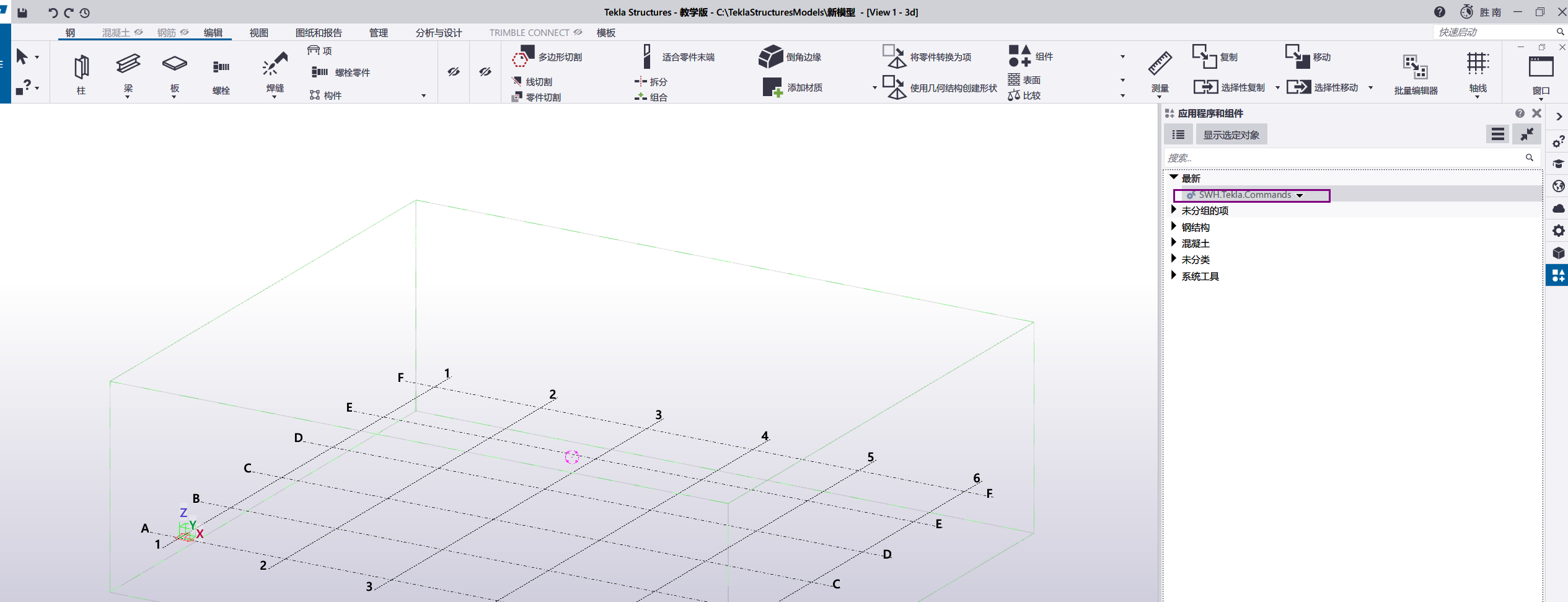
Task: Start the 多边形切割 polygon cut tool
Action: (x=547, y=57)
